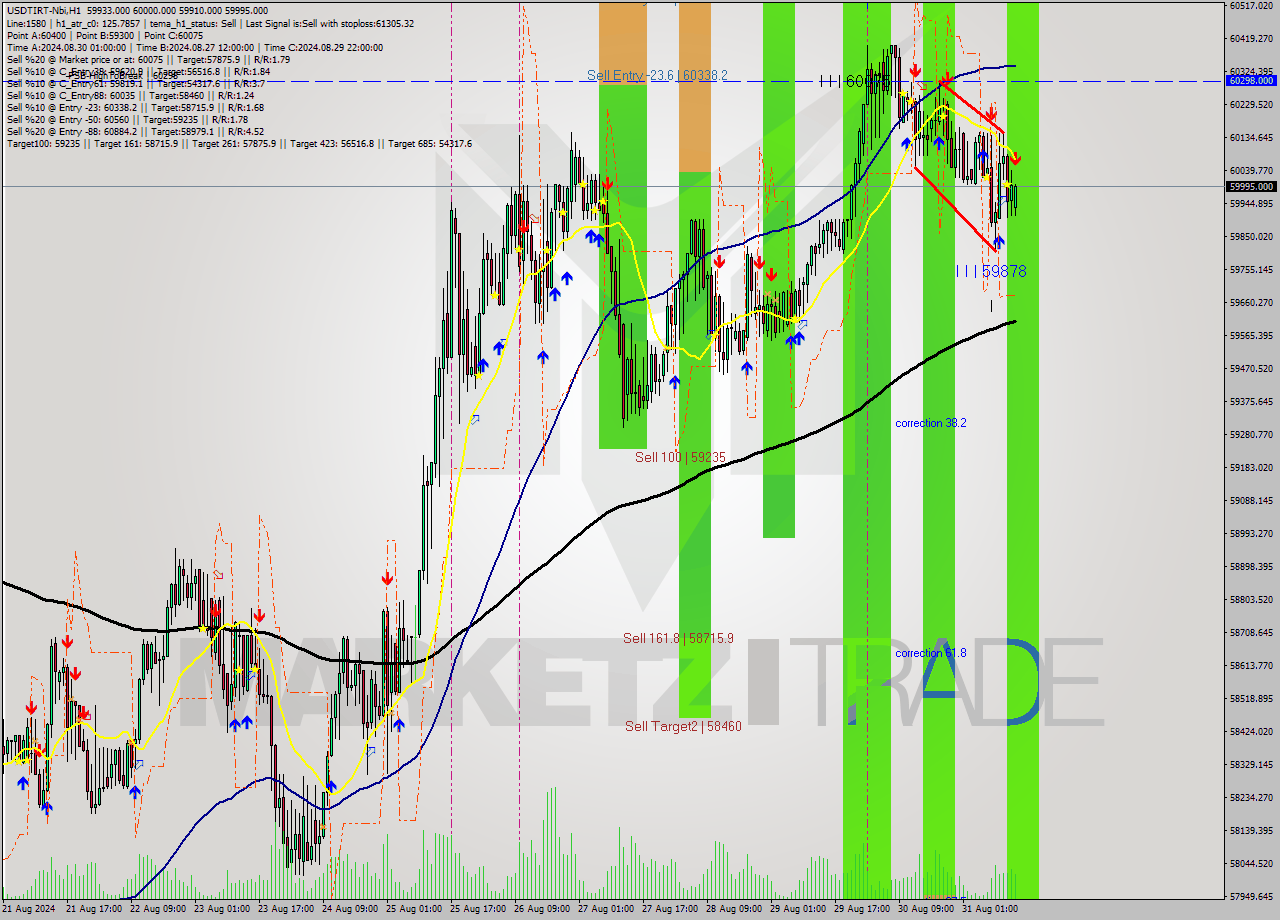Click the 59470.520 price axis value
This screenshot has width=1280, height=920.
pyautogui.click(x=1252, y=368)
